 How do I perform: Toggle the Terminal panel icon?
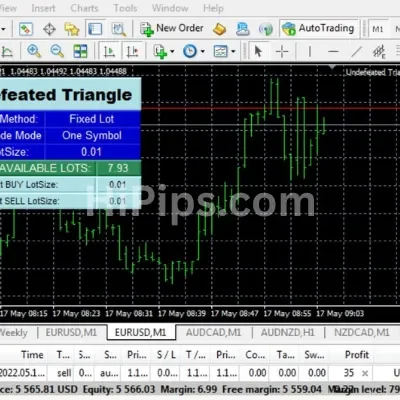[95, 29]
